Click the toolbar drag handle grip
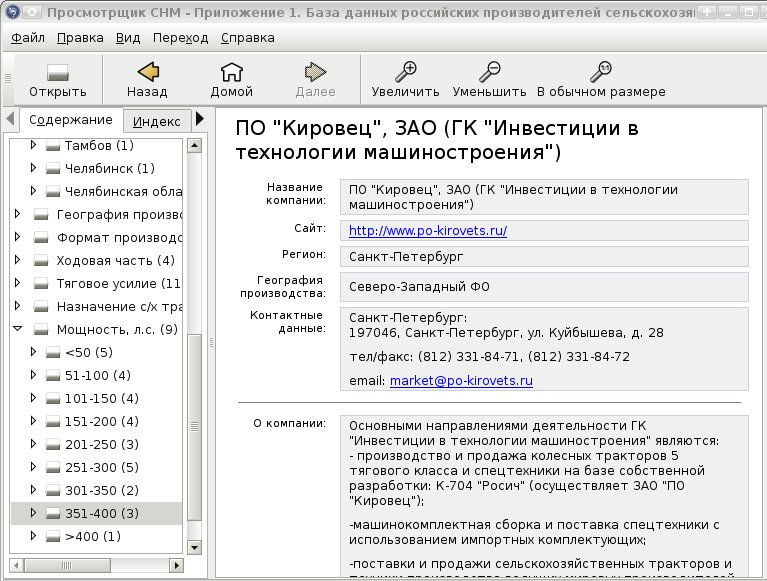 click(8, 78)
